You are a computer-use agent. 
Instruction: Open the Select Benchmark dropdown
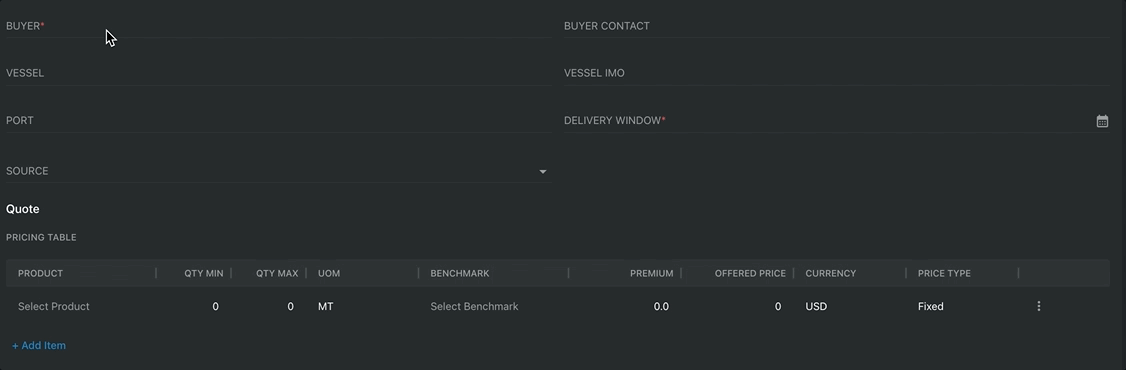pyautogui.click(x=474, y=306)
